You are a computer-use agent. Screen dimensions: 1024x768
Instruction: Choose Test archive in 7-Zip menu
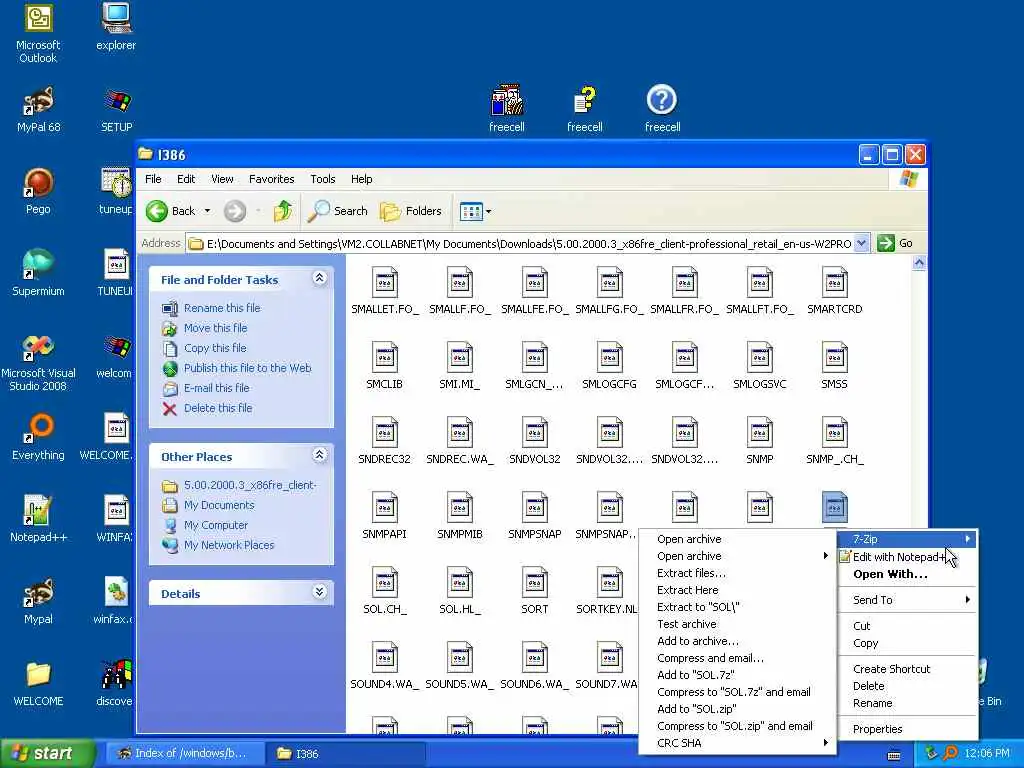[x=737, y=624]
